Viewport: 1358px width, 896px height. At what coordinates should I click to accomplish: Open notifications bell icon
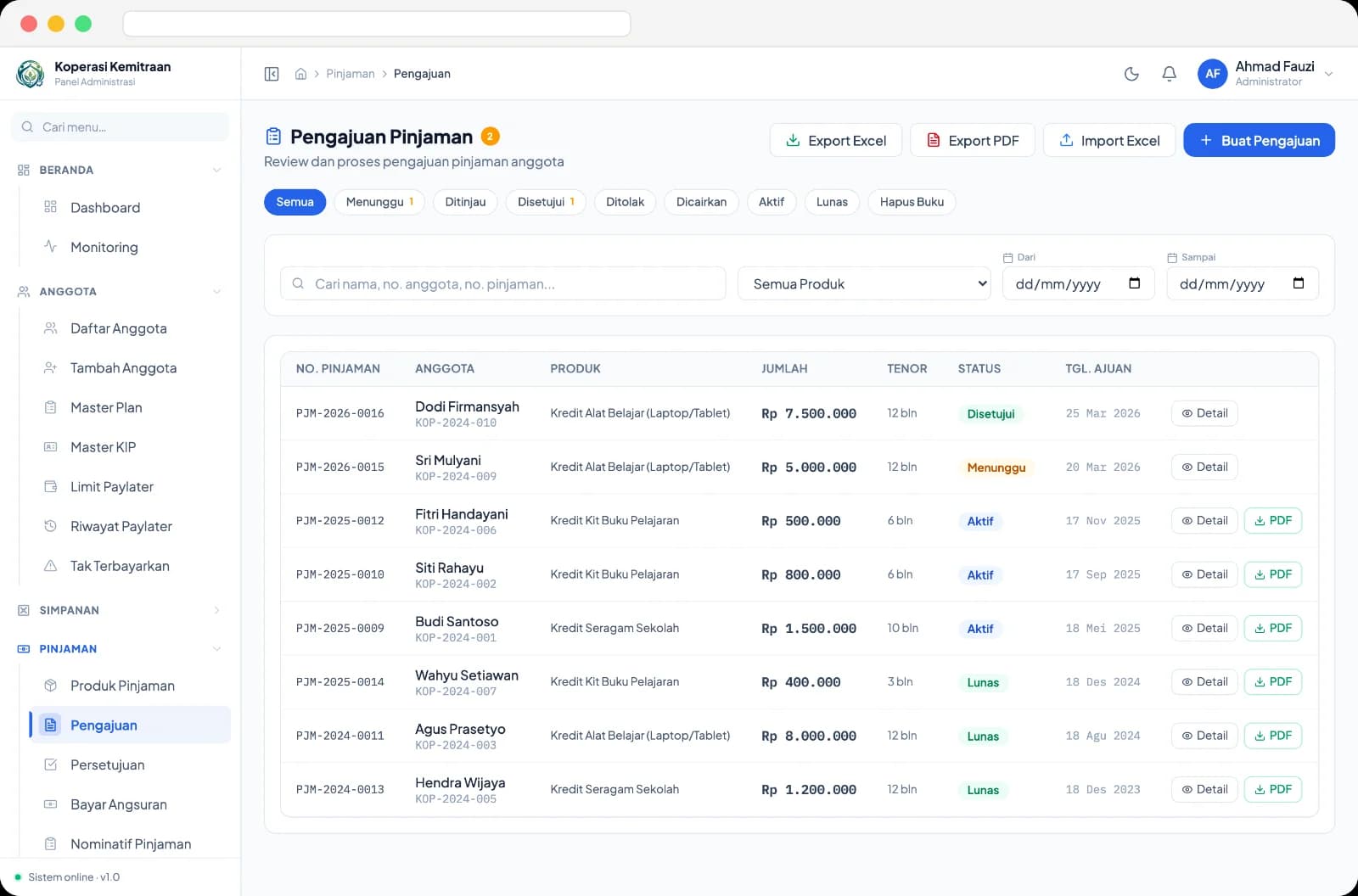click(1169, 74)
